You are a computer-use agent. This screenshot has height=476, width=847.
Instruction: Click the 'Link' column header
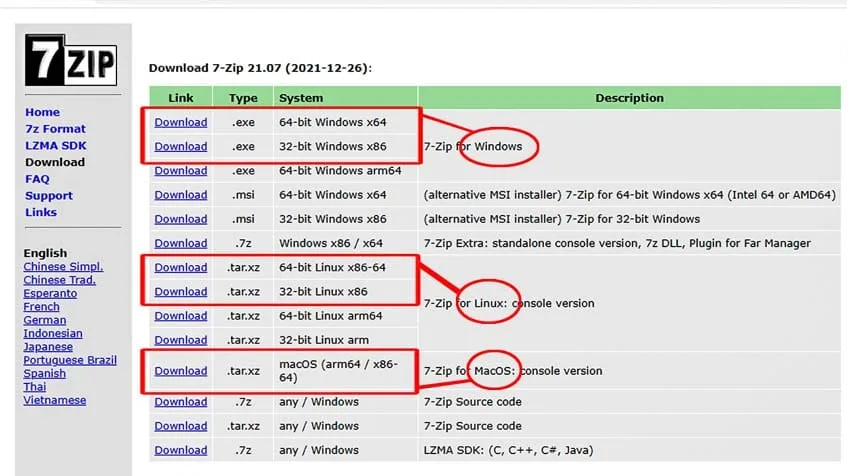click(x=180, y=98)
